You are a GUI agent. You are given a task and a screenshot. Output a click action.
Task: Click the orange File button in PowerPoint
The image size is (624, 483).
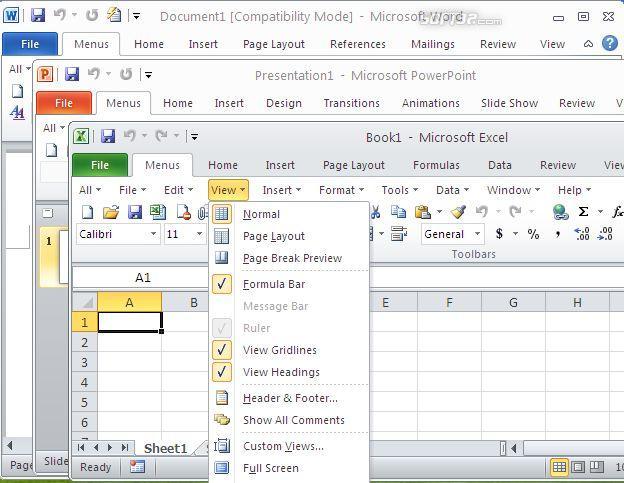64,103
